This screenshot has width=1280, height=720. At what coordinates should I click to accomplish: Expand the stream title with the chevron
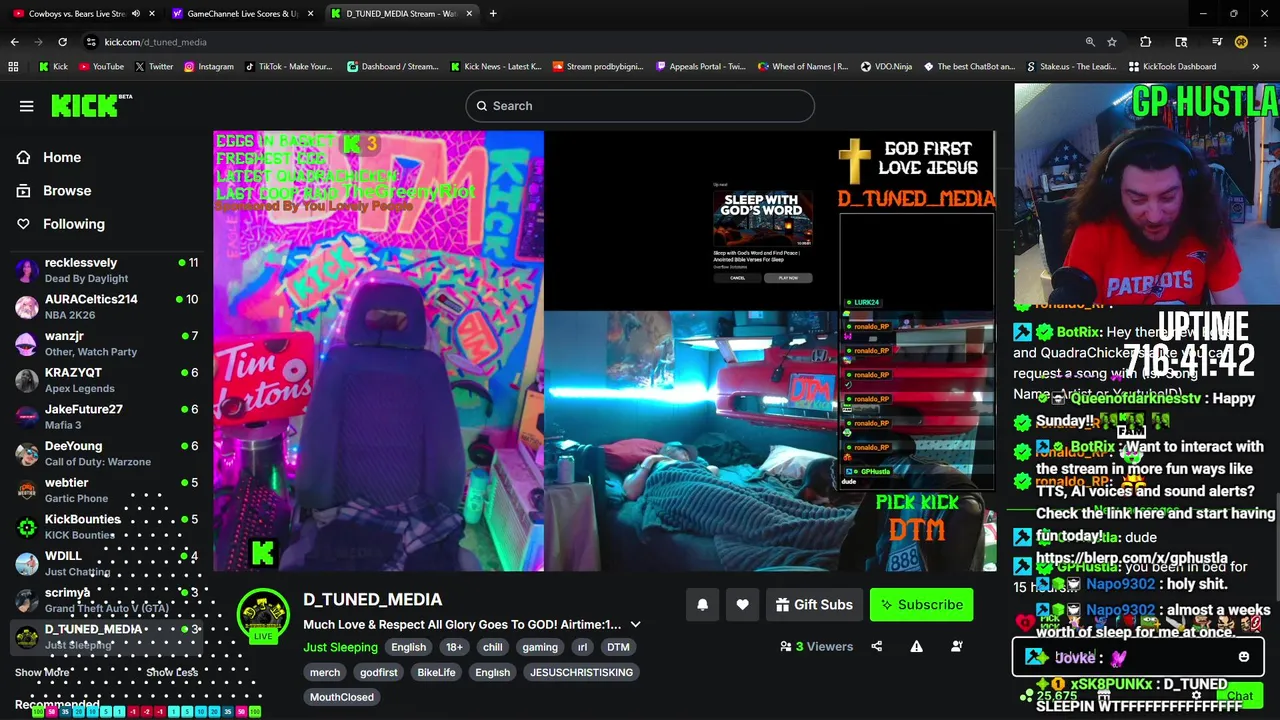[635, 625]
